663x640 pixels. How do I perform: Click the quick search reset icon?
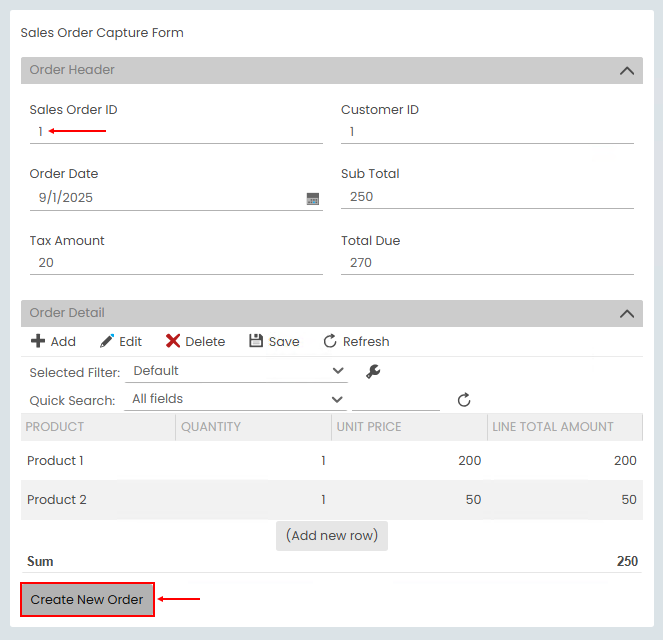[464, 400]
